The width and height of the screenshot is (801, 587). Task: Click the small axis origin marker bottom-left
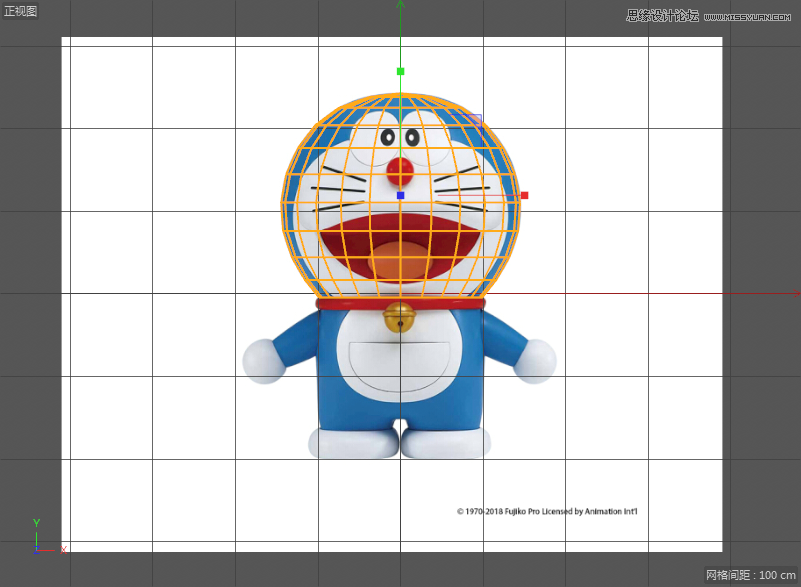pyautogui.click(x=38, y=548)
